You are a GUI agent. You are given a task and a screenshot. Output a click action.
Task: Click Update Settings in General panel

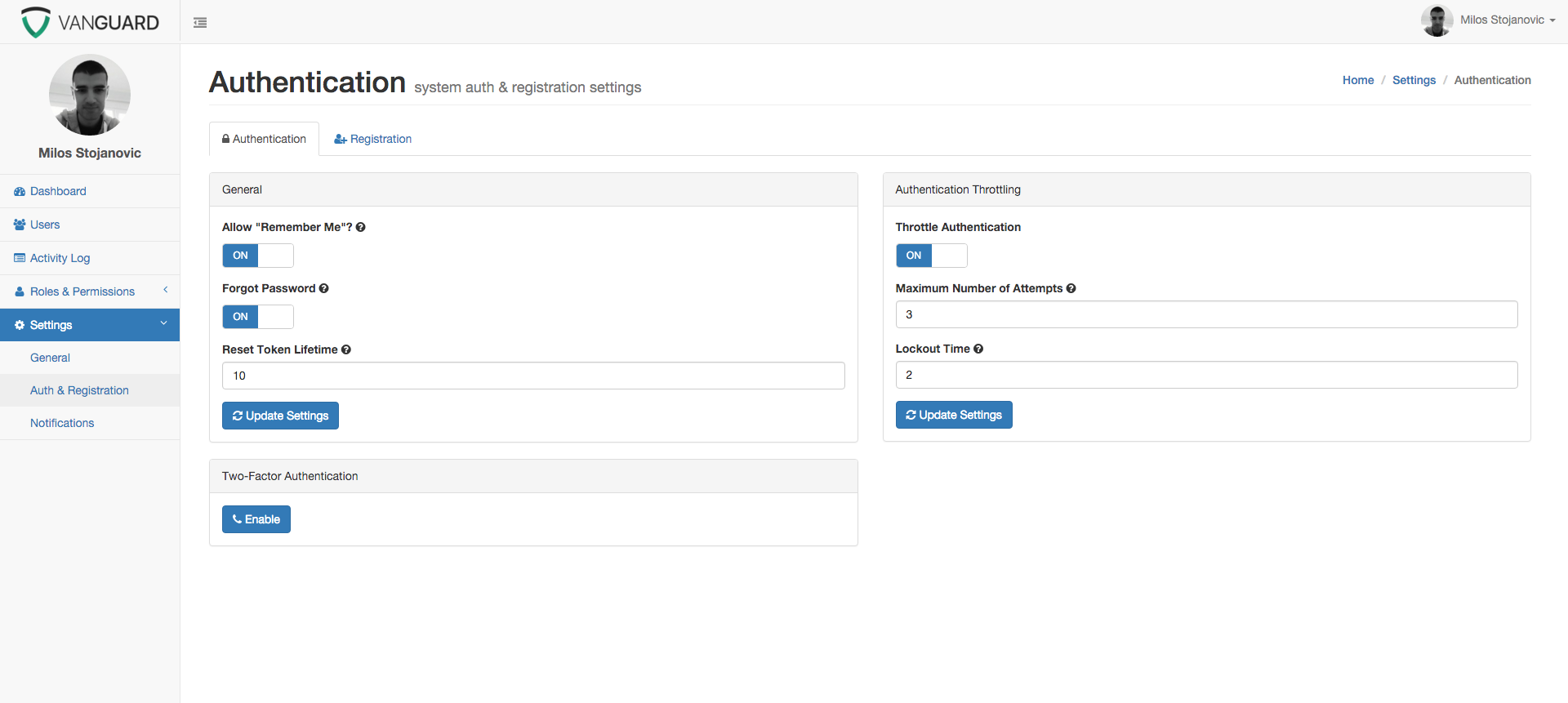click(x=280, y=416)
